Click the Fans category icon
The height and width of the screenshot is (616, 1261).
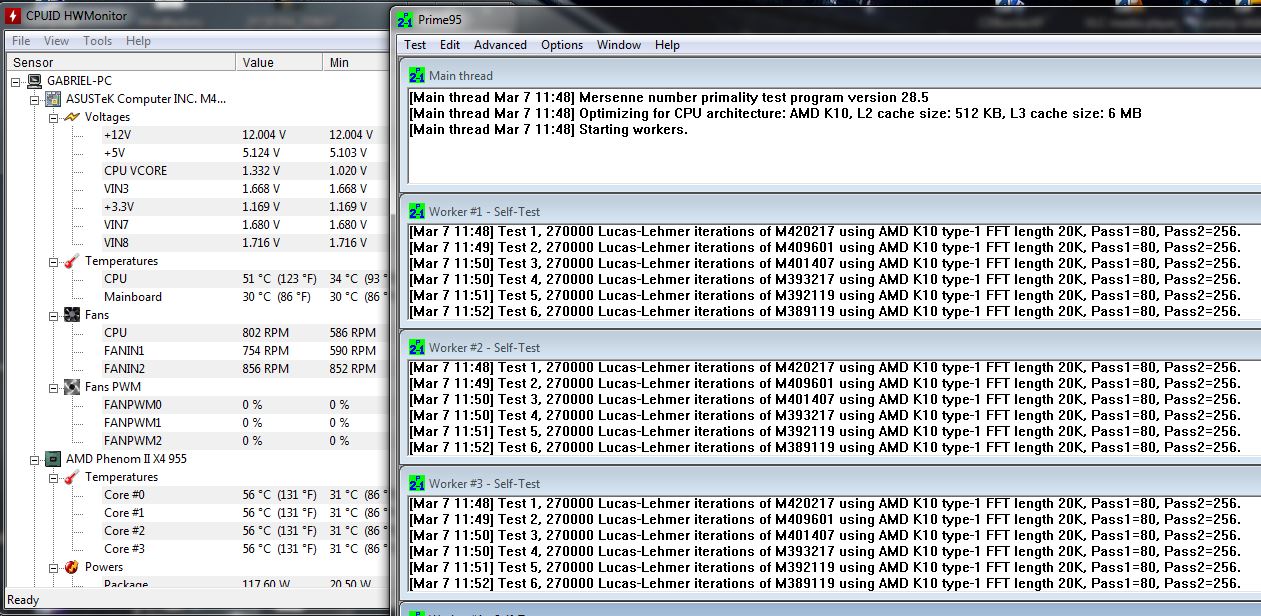(72, 315)
